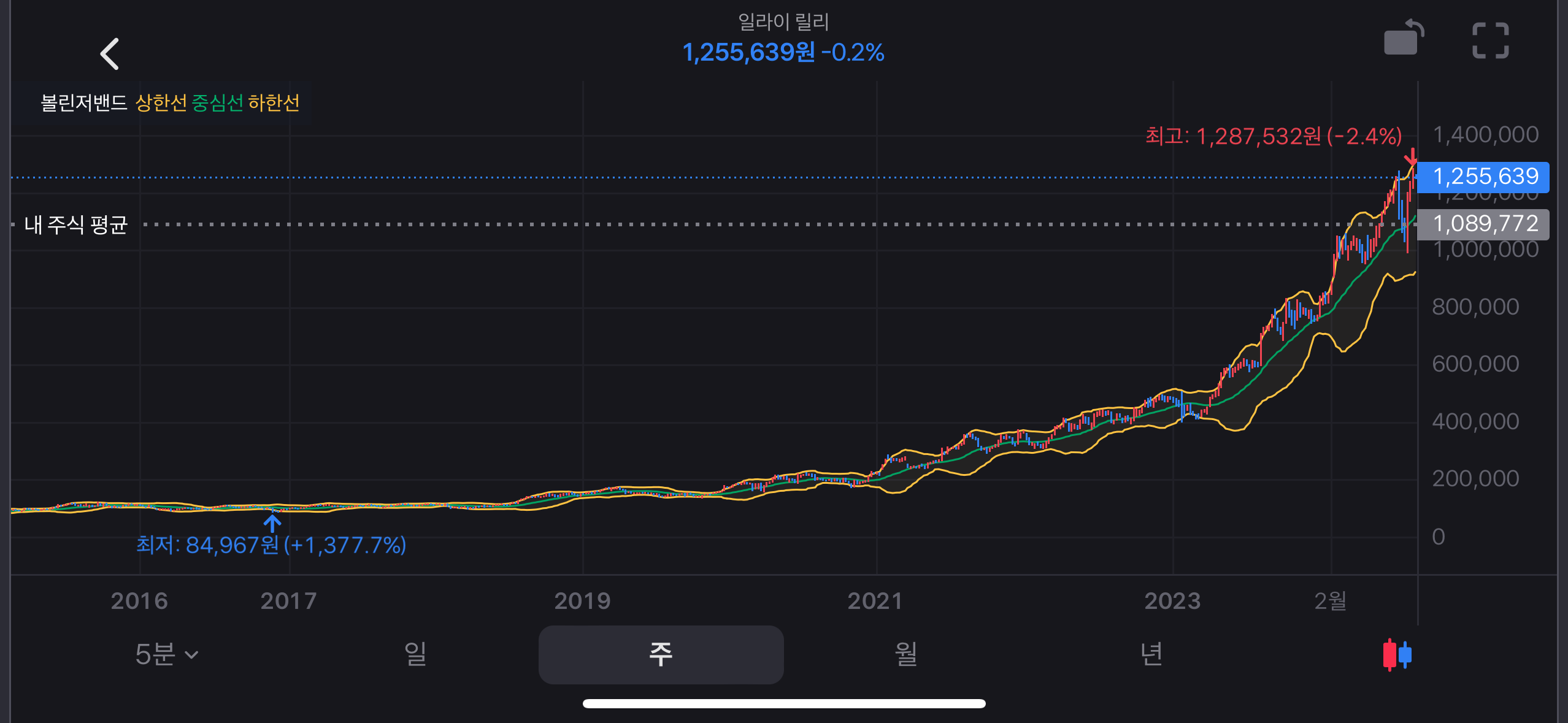Tap the 최고: 1,287,532원 high label
The width and height of the screenshot is (1568, 723).
pos(1274,136)
